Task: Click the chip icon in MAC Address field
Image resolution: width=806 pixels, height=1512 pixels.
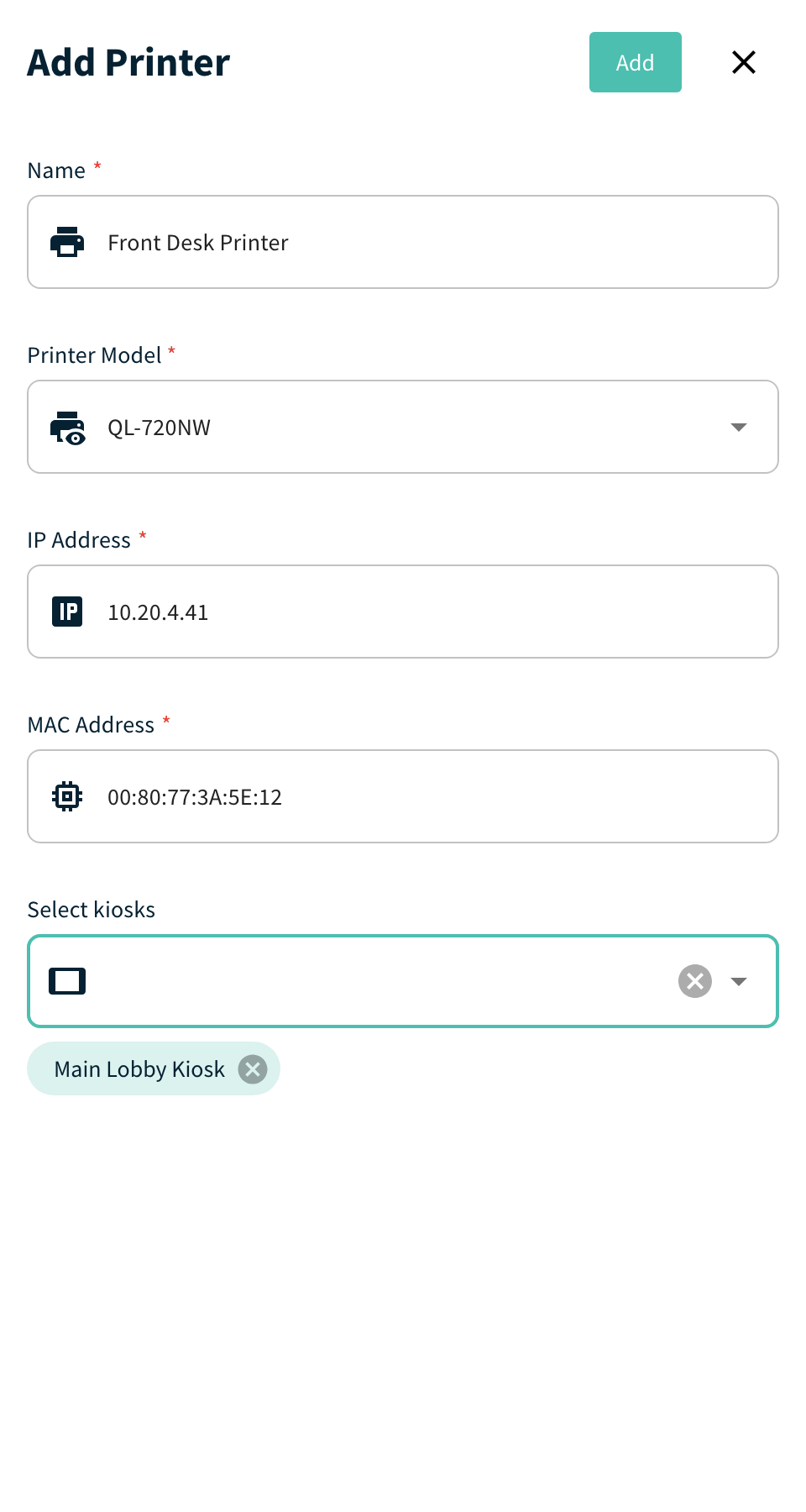Action: [67, 796]
